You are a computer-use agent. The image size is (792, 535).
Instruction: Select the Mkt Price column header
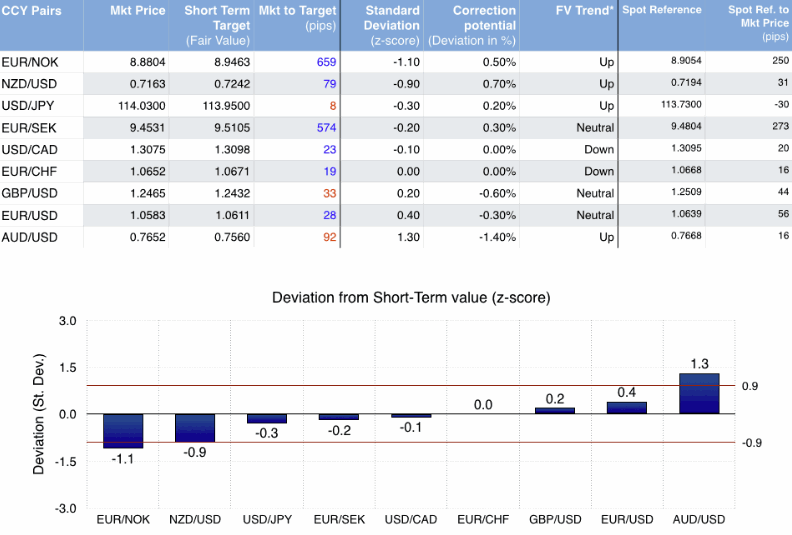click(x=137, y=9)
